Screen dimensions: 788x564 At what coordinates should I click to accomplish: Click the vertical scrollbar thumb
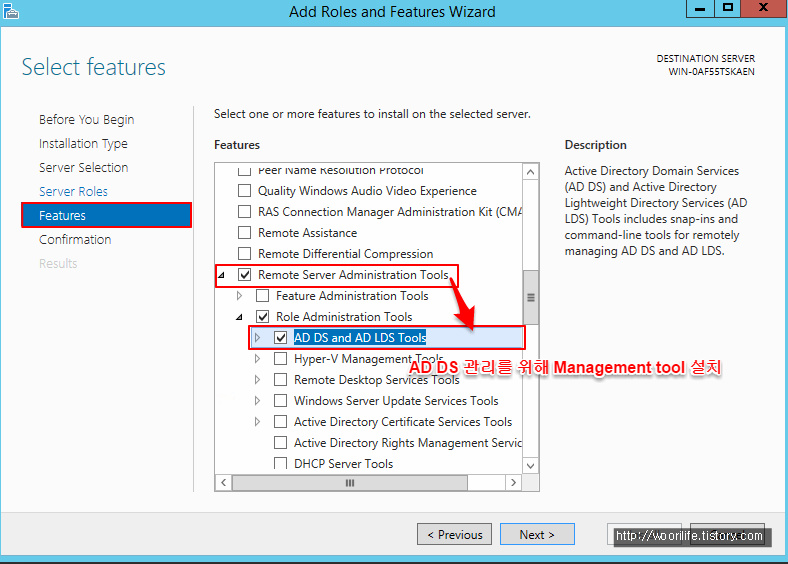point(530,297)
